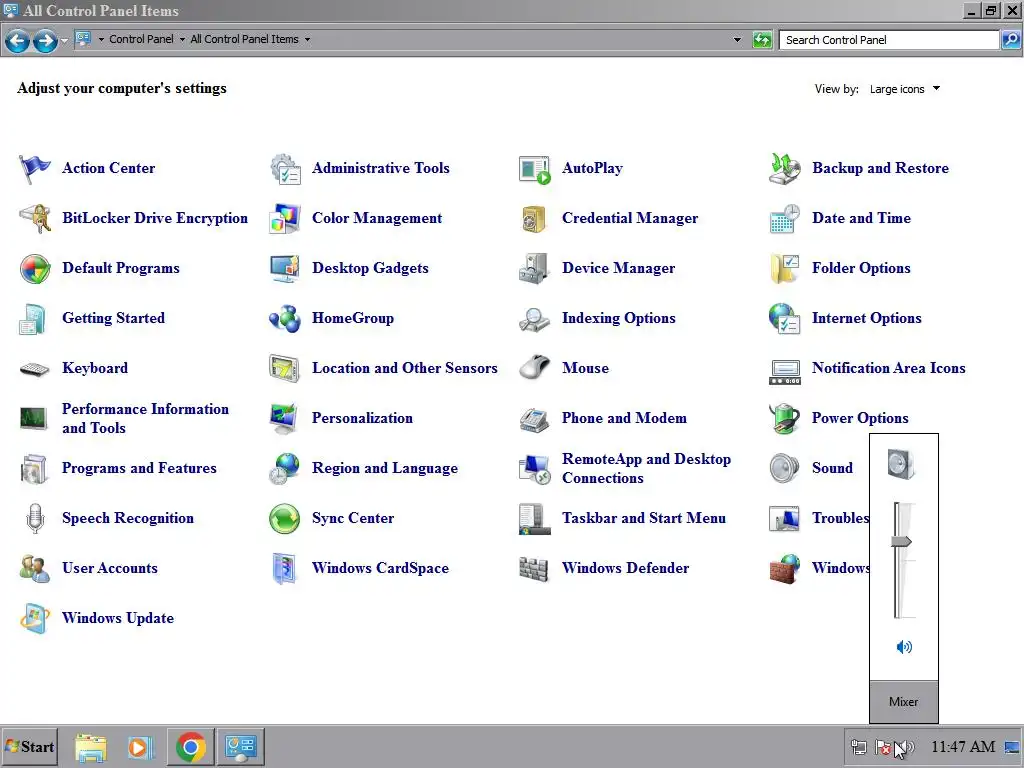This screenshot has height=768, width=1024.
Task: Open the Backup and Restore icon
Action: tap(784, 168)
